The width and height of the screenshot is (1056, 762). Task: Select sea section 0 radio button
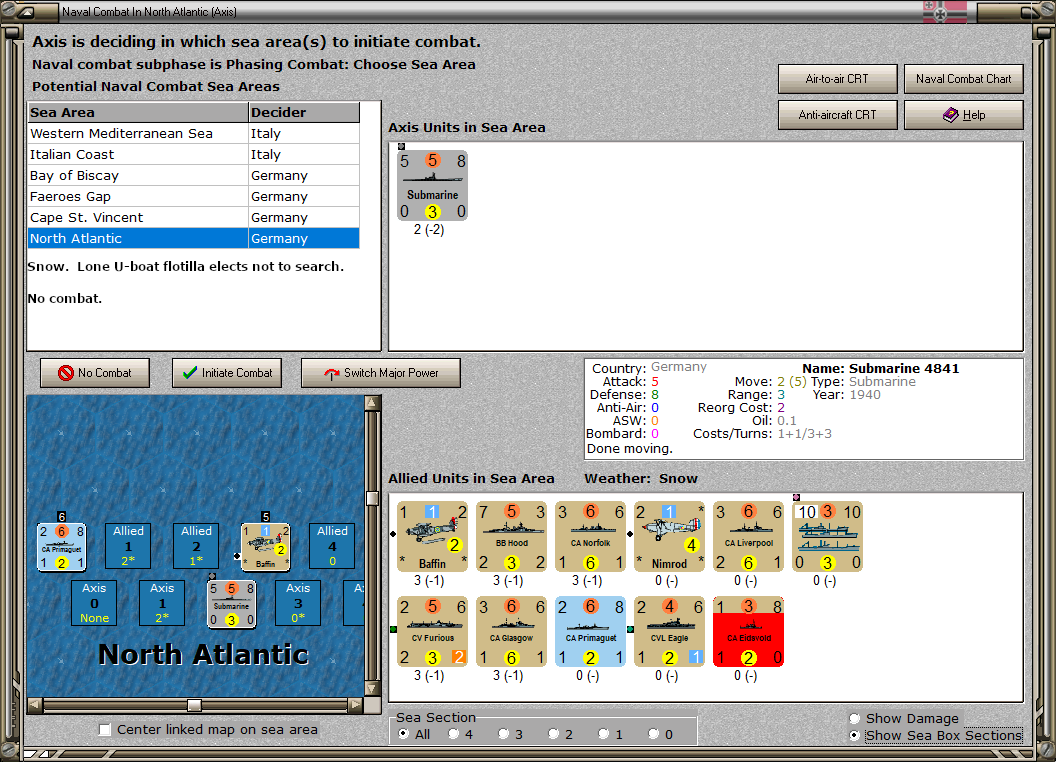pyautogui.click(x=653, y=734)
